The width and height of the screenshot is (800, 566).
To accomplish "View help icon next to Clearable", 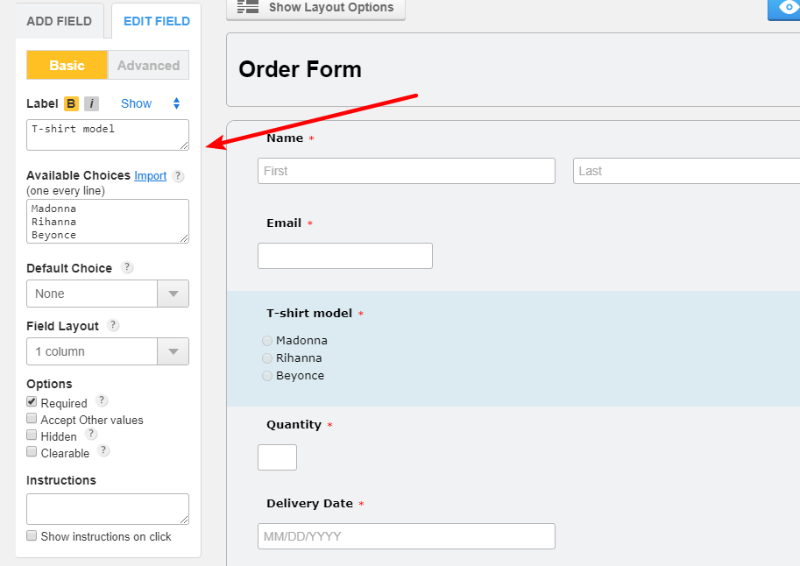I will coord(104,451).
